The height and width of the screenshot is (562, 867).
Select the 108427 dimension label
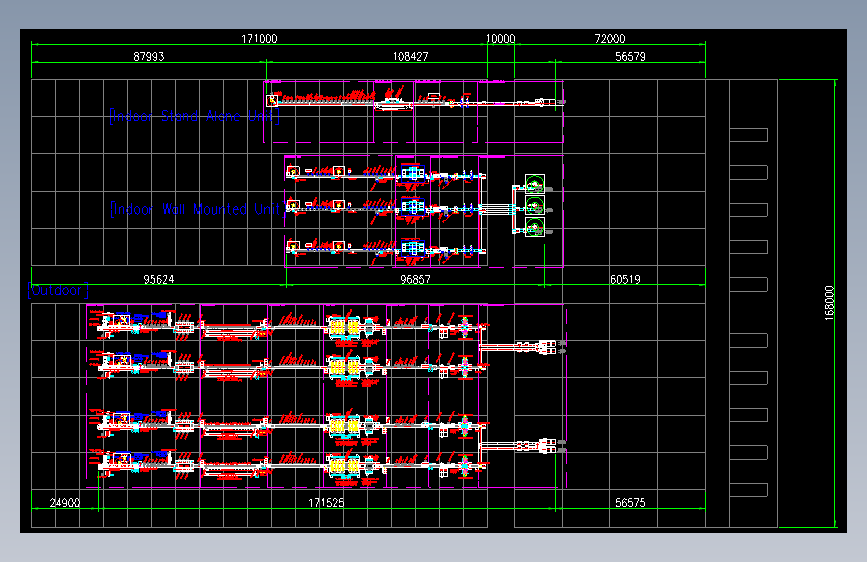pos(410,56)
